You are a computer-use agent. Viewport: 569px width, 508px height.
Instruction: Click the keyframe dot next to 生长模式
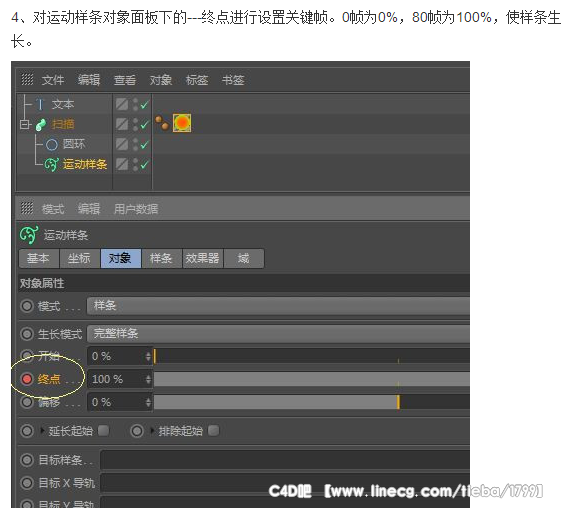coord(27,334)
